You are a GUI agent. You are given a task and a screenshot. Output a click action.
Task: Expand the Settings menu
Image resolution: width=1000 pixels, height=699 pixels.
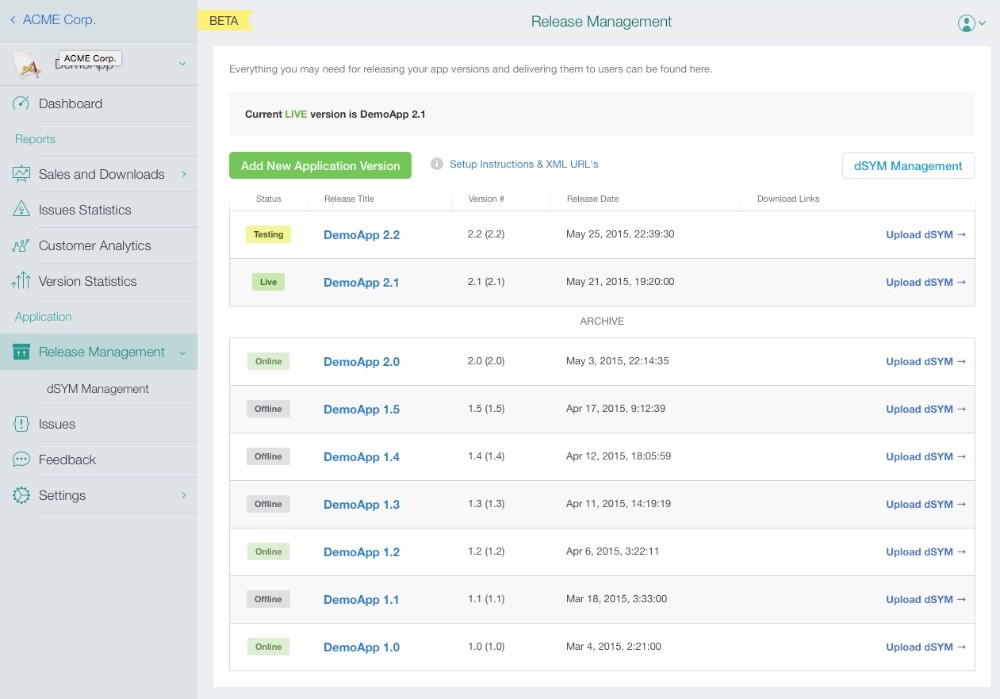184,495
